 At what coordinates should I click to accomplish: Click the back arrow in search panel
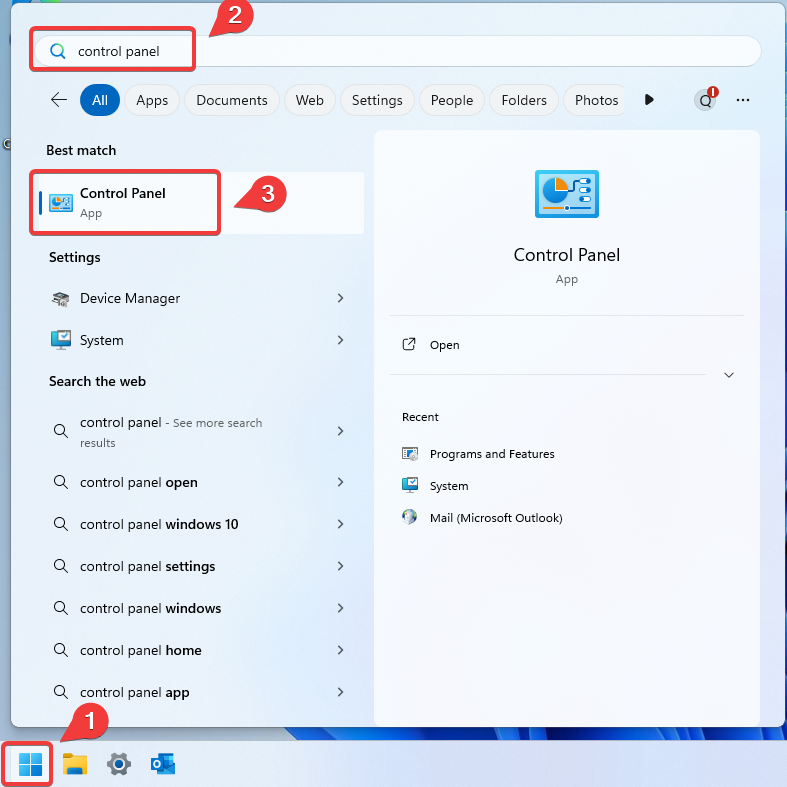pyautogui.click(x=59, y=100)
